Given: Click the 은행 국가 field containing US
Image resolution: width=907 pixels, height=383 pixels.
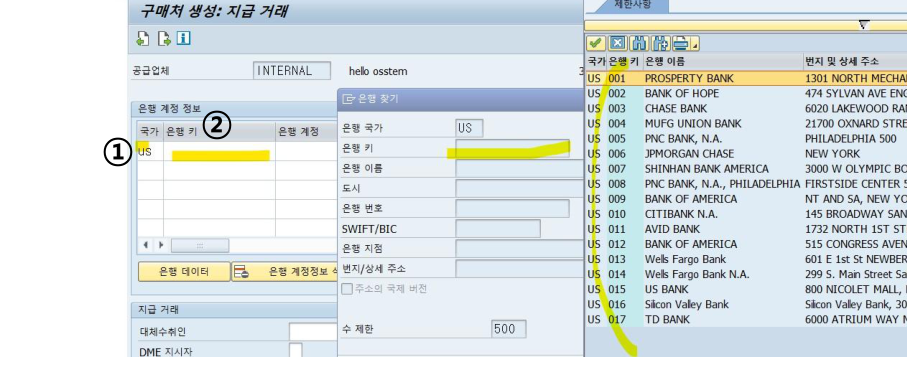Looking at the screenshot, I should point(469,128).
